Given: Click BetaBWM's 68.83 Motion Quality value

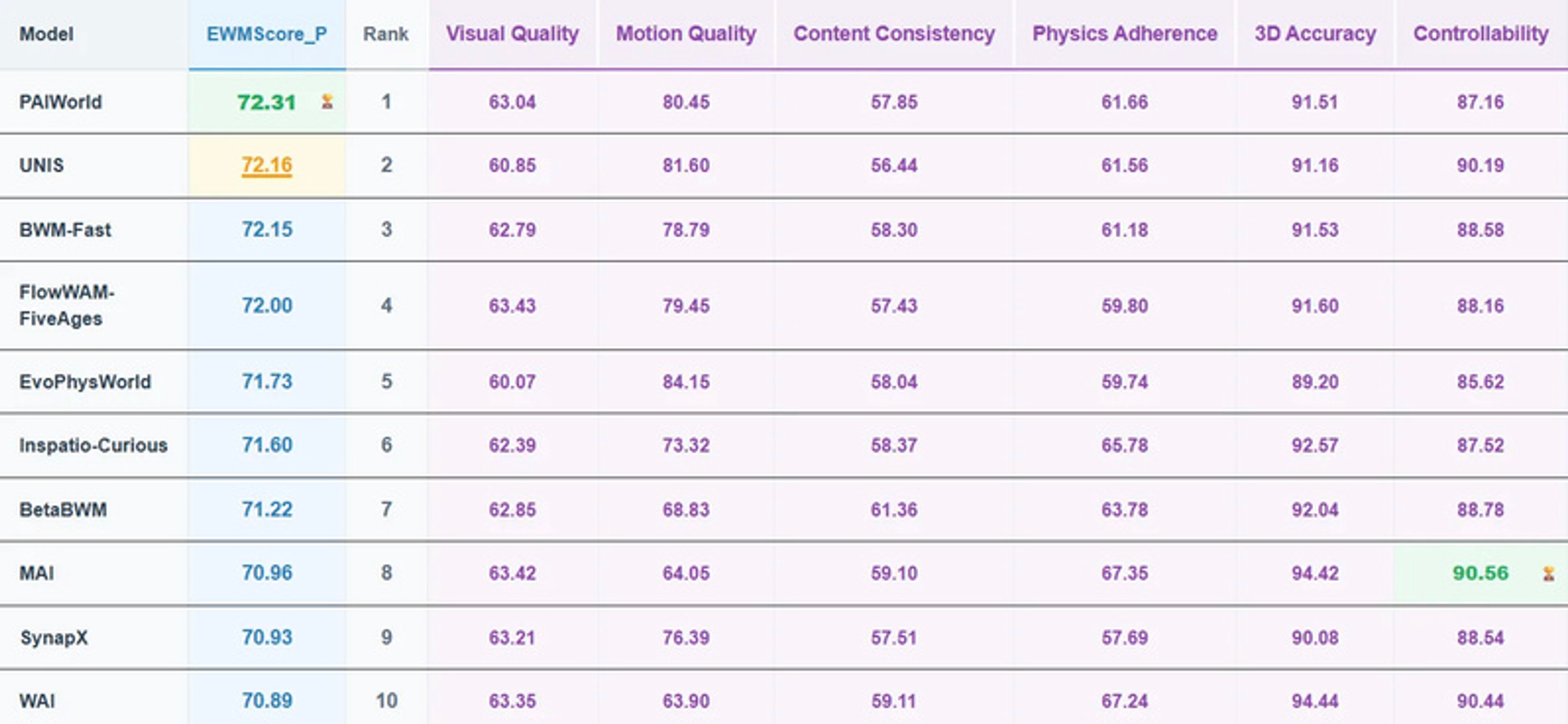Looking at the screenshot, I should point(686,509).
